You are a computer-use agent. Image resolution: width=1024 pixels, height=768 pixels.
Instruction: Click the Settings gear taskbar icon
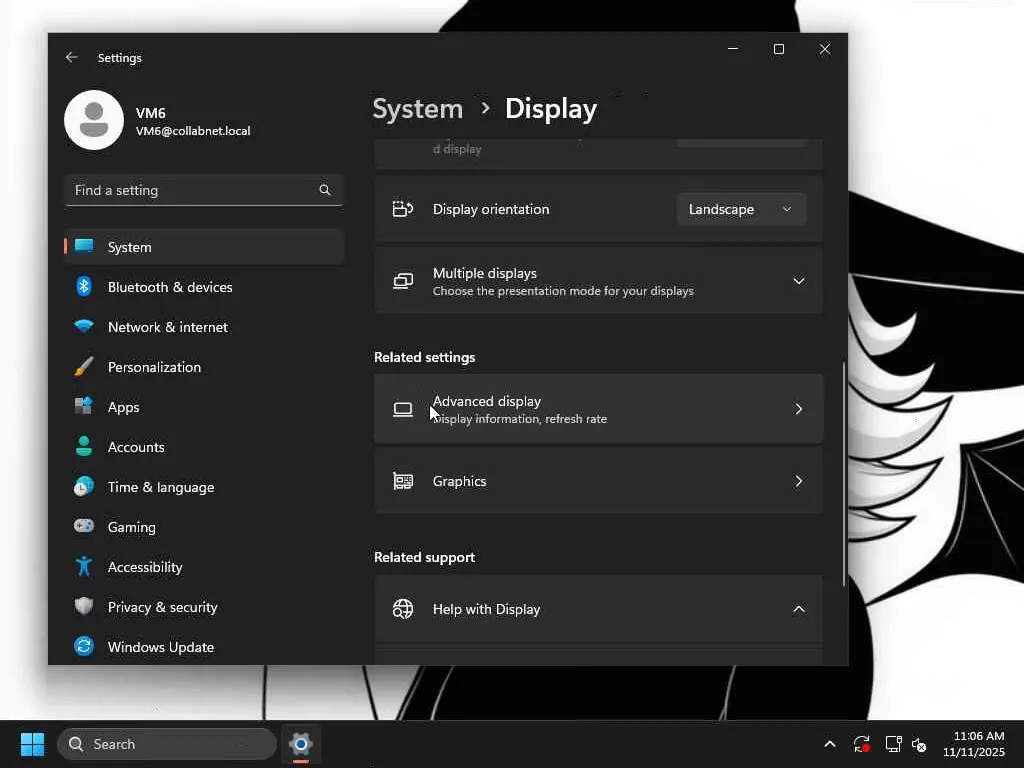point(300,744)
